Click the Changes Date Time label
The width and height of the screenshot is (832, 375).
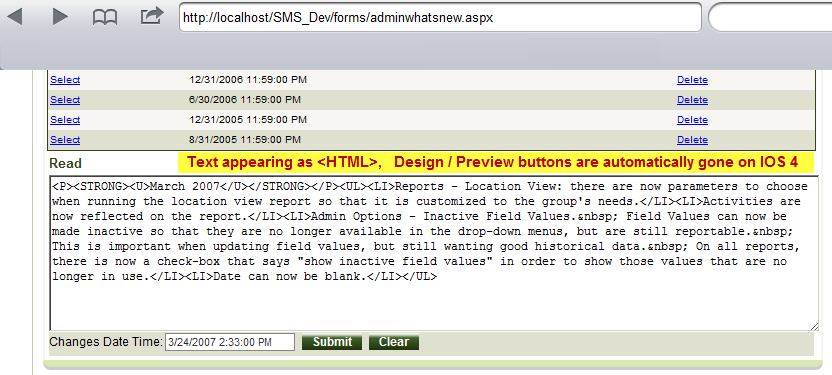(x=106, y=342)
